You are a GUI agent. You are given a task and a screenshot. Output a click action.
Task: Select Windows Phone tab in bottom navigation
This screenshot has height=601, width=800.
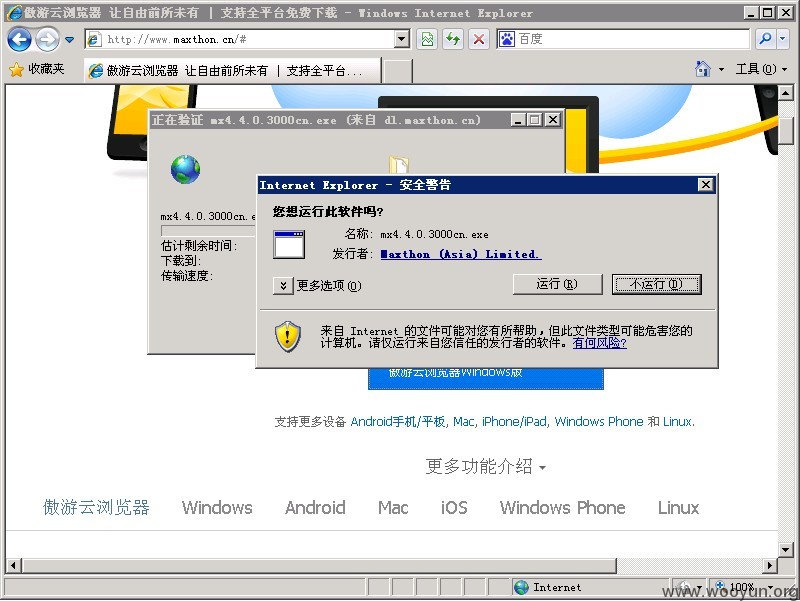pyautogui.click(x=562, y=508)
